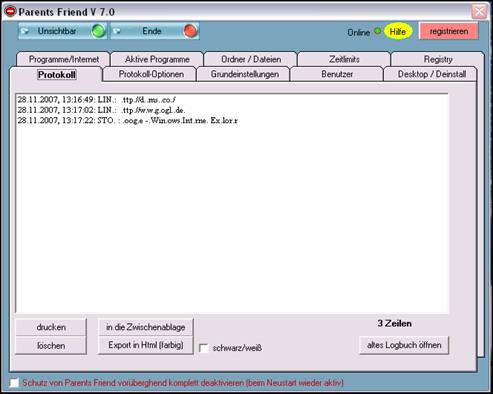Screen dimensions: 493x394
Task: Make the program invisible with Unsichtbar
Action: [x=63, y=31]
